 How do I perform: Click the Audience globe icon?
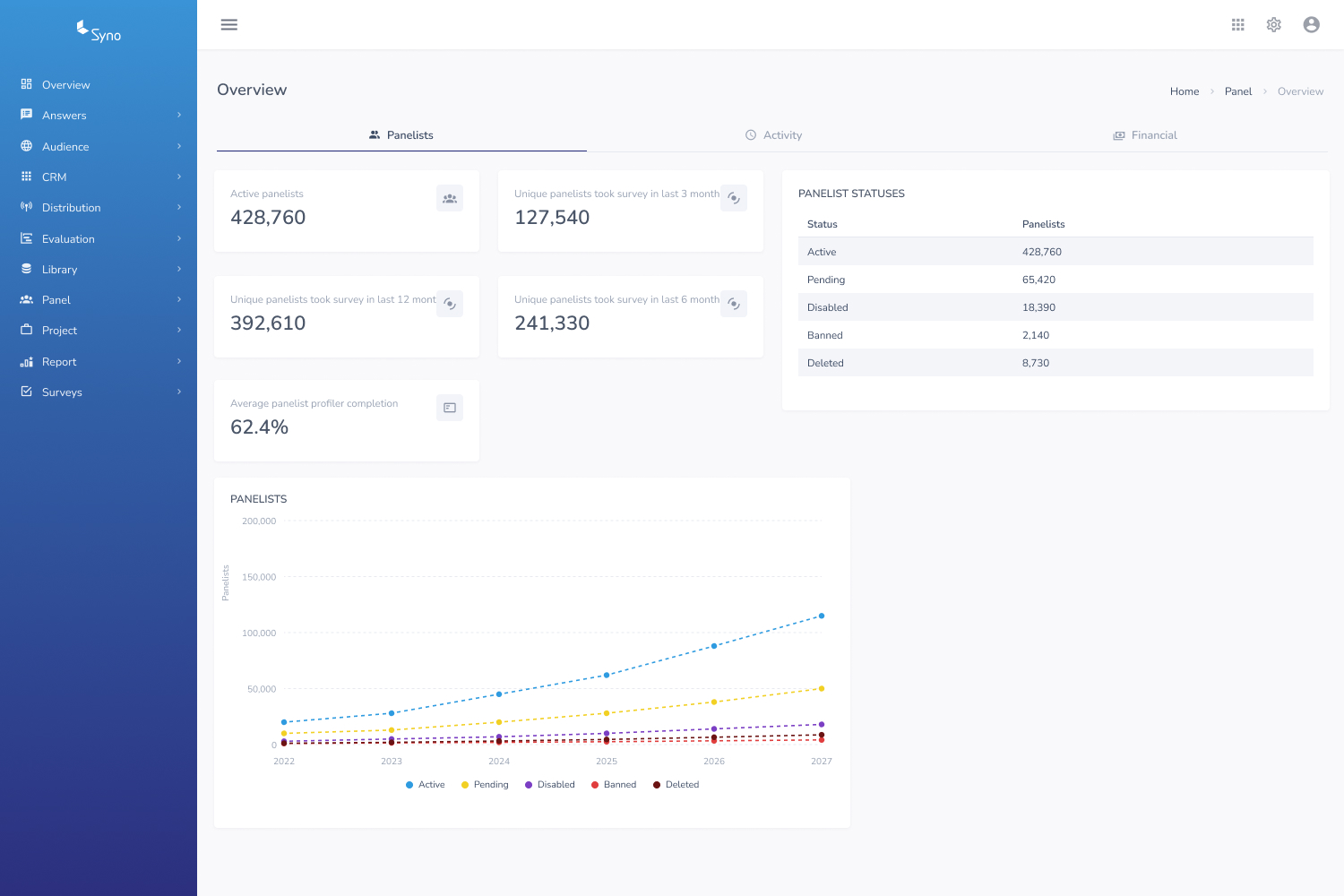click(27, 146)
